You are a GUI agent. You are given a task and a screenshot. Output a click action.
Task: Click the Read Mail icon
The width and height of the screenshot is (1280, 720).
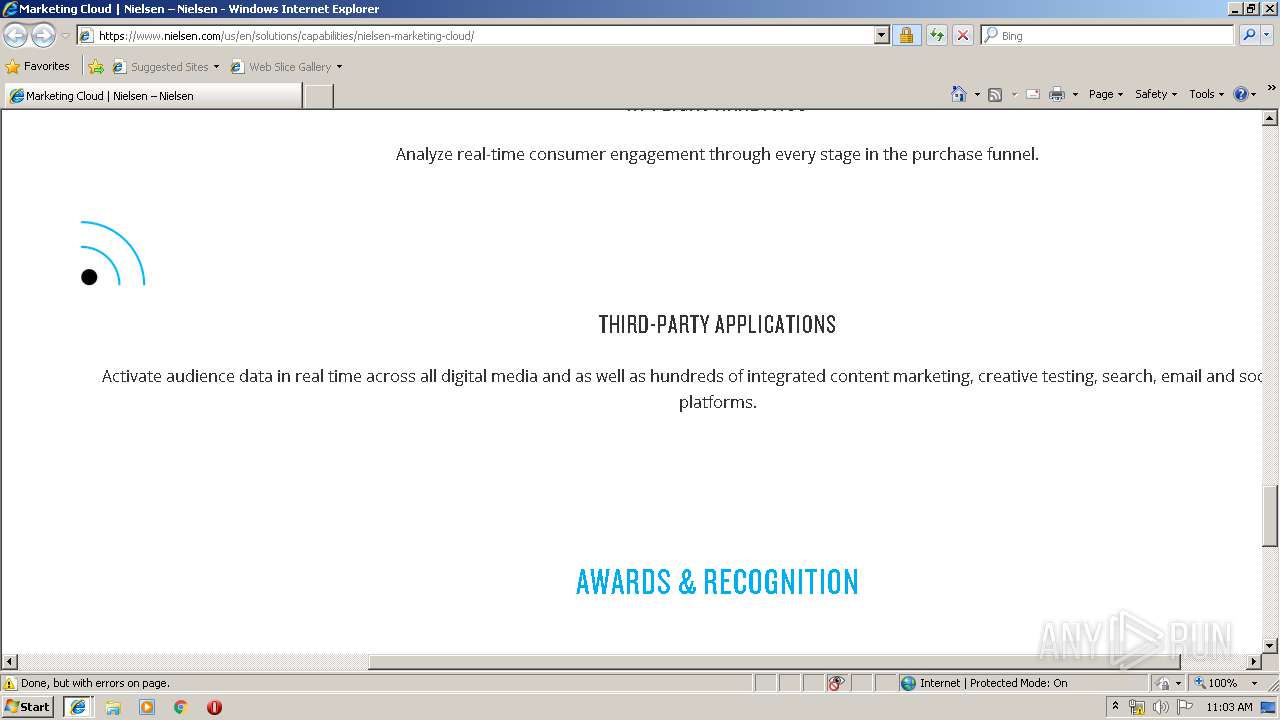(x=1033, y=94)
